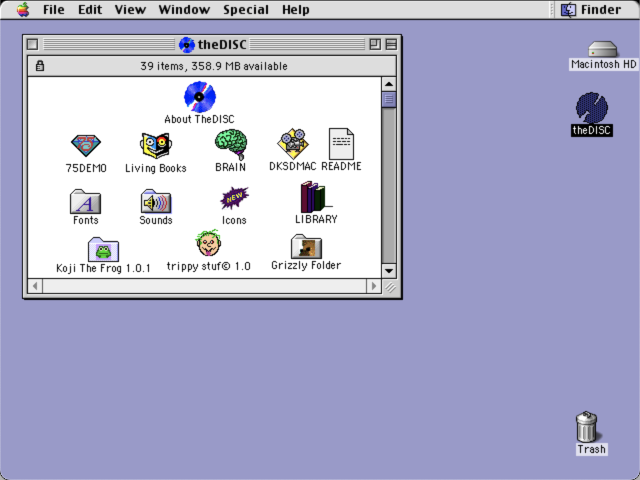Open the Window menu
This screenshot has height=480, width=640.
point(184,9)
